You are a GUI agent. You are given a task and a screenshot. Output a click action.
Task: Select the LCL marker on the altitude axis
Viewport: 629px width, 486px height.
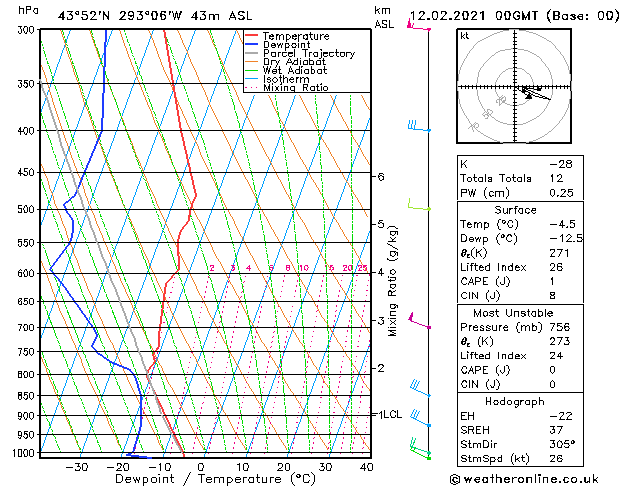coord(387,414)
